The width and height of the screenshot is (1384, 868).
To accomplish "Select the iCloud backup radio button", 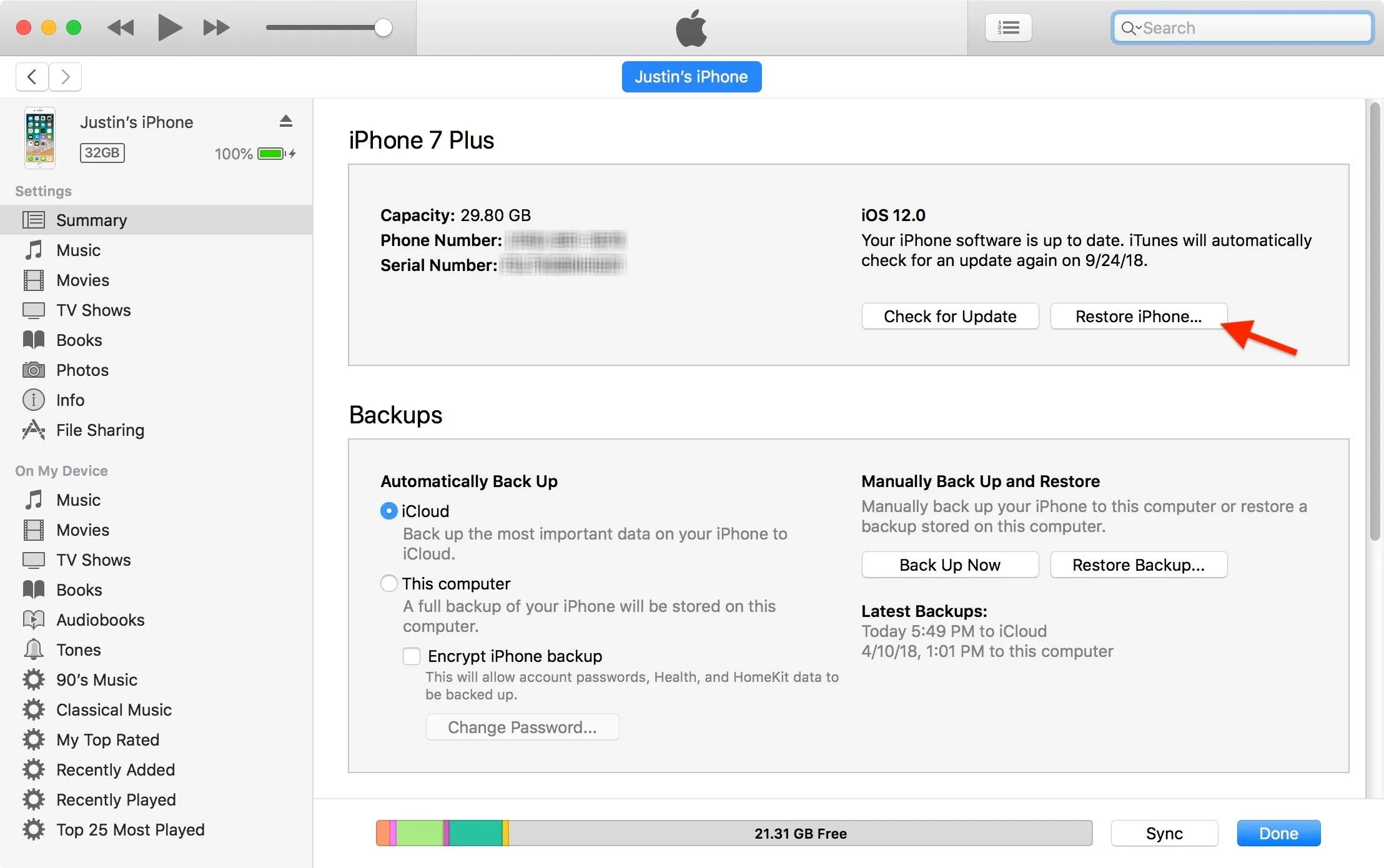I will click(389, 511).
